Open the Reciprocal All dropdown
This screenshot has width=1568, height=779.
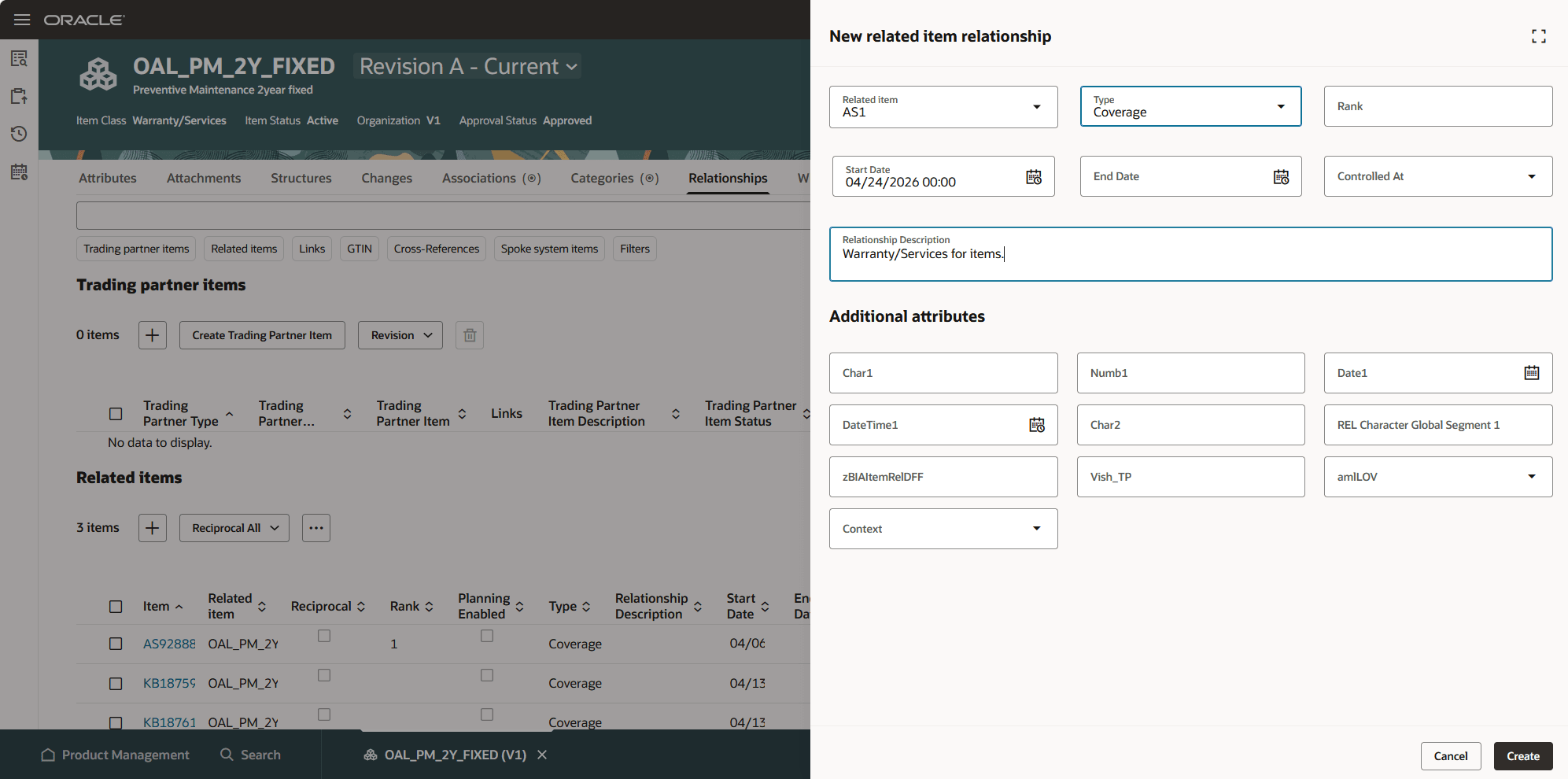pyautogui.click(x=234, y=528)
